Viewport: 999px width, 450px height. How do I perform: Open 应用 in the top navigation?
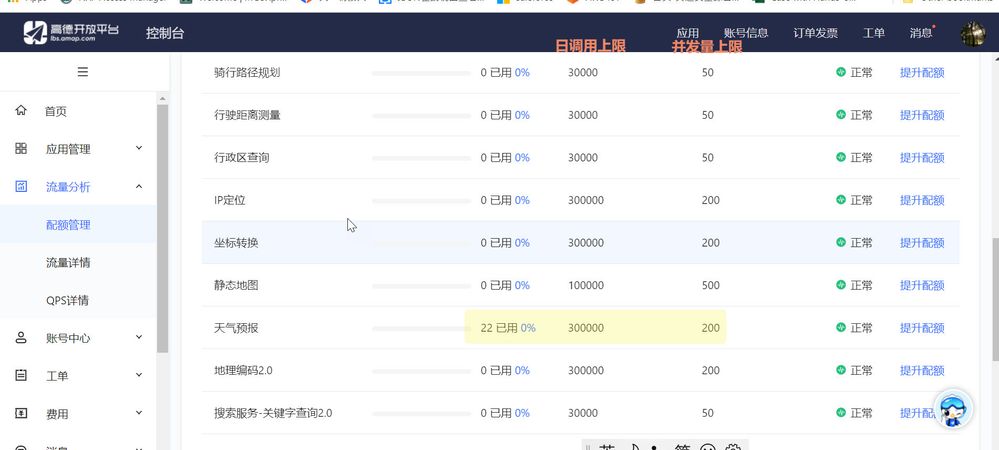click(687, 33)
